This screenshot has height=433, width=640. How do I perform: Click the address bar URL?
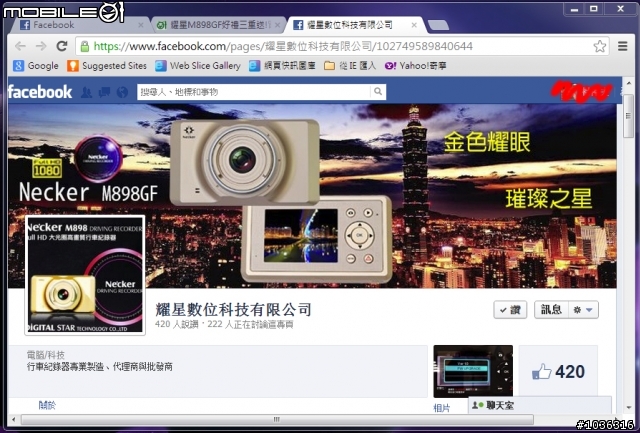tap(282, 46)
